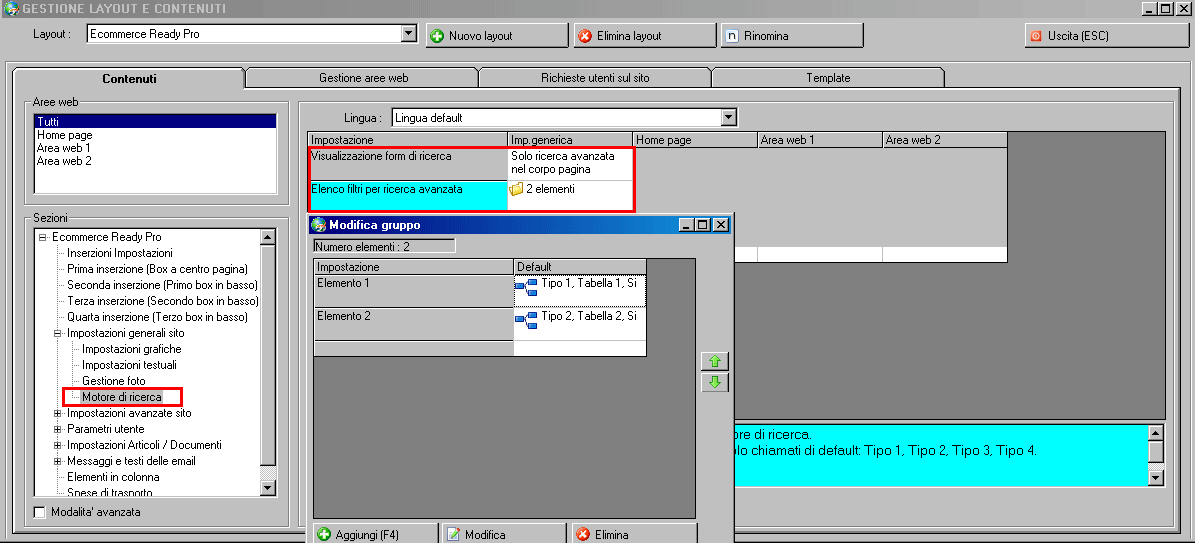Click the Rinomina button
The image size is (1195, 543).
(x=793, y=36)
